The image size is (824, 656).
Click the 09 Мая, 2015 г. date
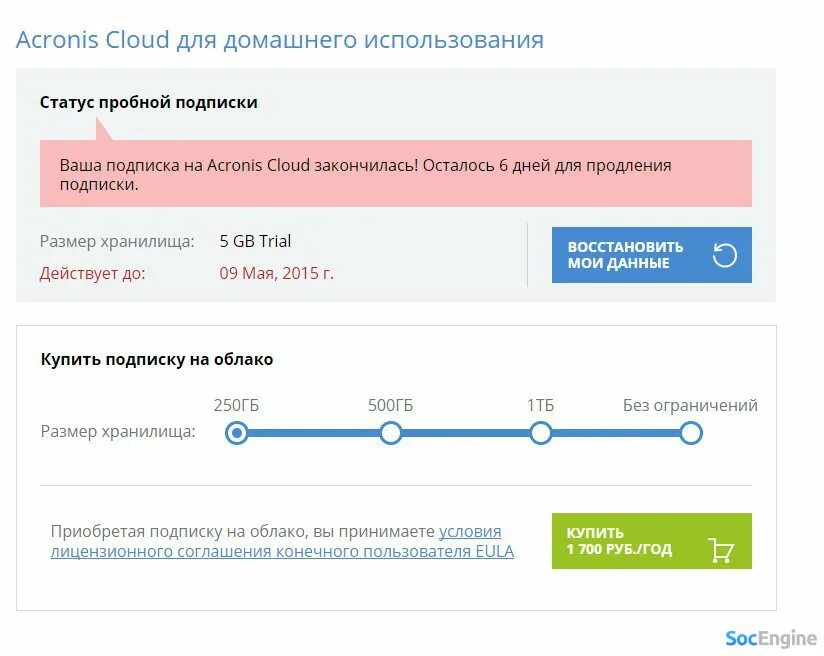276,273
